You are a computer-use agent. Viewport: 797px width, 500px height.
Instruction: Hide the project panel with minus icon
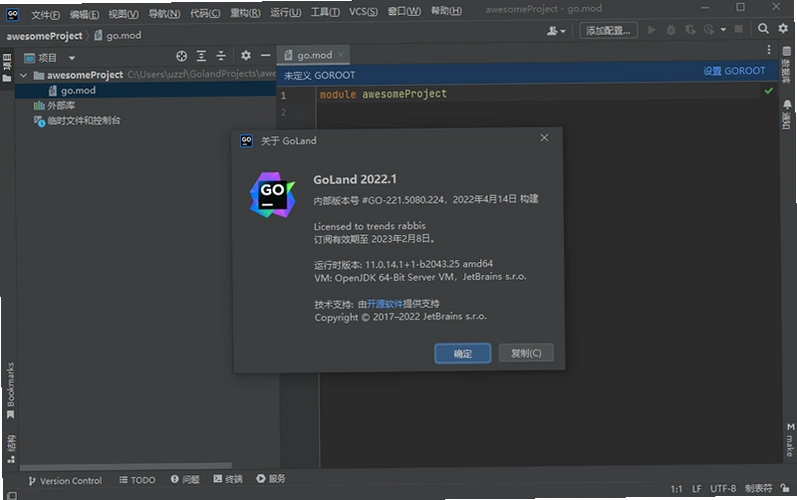(265, 55)
